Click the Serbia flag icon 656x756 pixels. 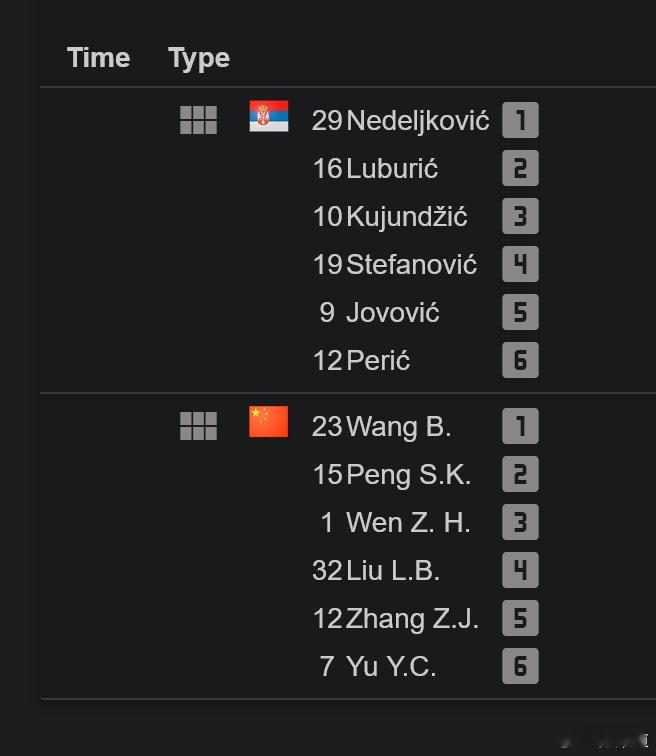268,116
